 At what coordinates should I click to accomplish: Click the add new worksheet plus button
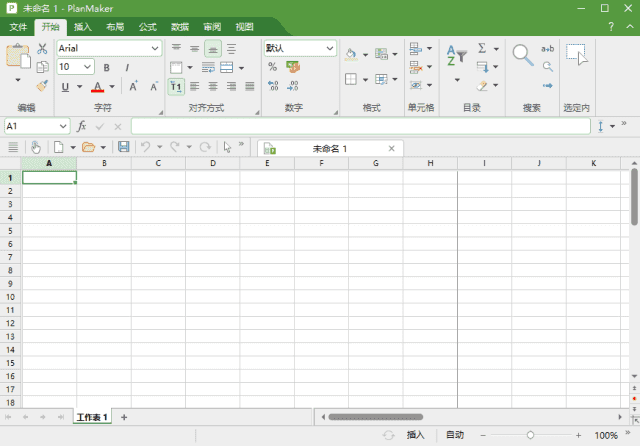[x=124, y=417]
